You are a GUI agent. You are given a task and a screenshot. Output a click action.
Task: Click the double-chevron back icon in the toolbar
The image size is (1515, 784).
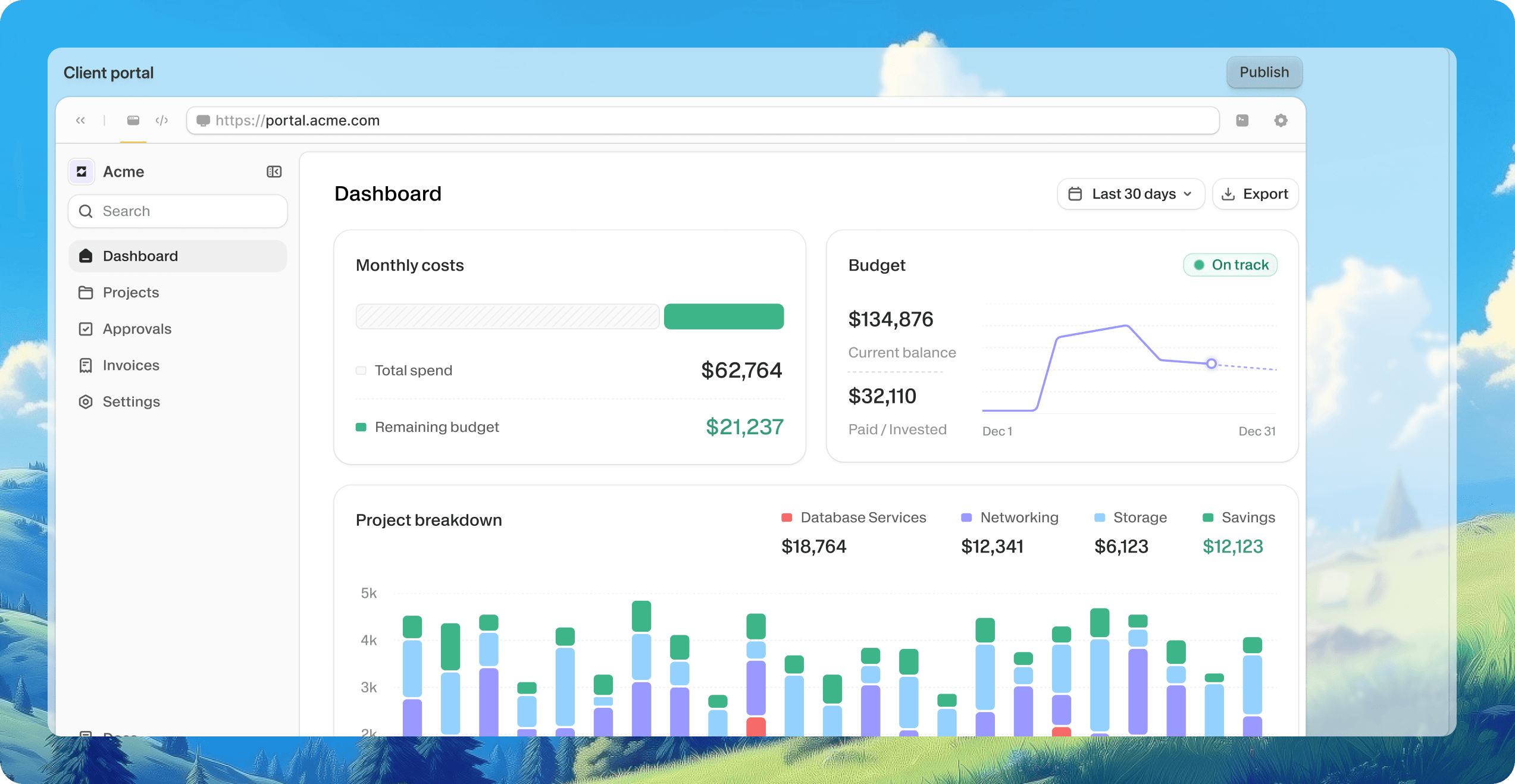(80, 120)
